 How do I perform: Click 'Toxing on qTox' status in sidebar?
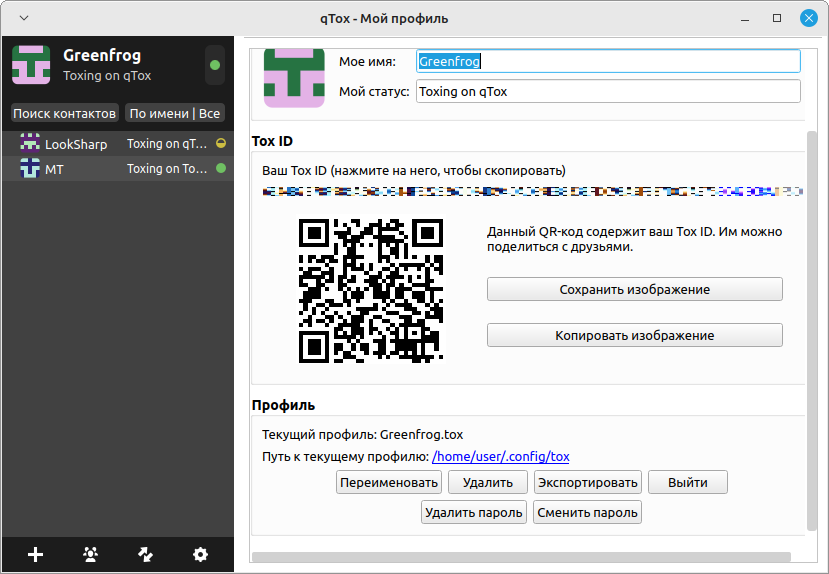107,76
